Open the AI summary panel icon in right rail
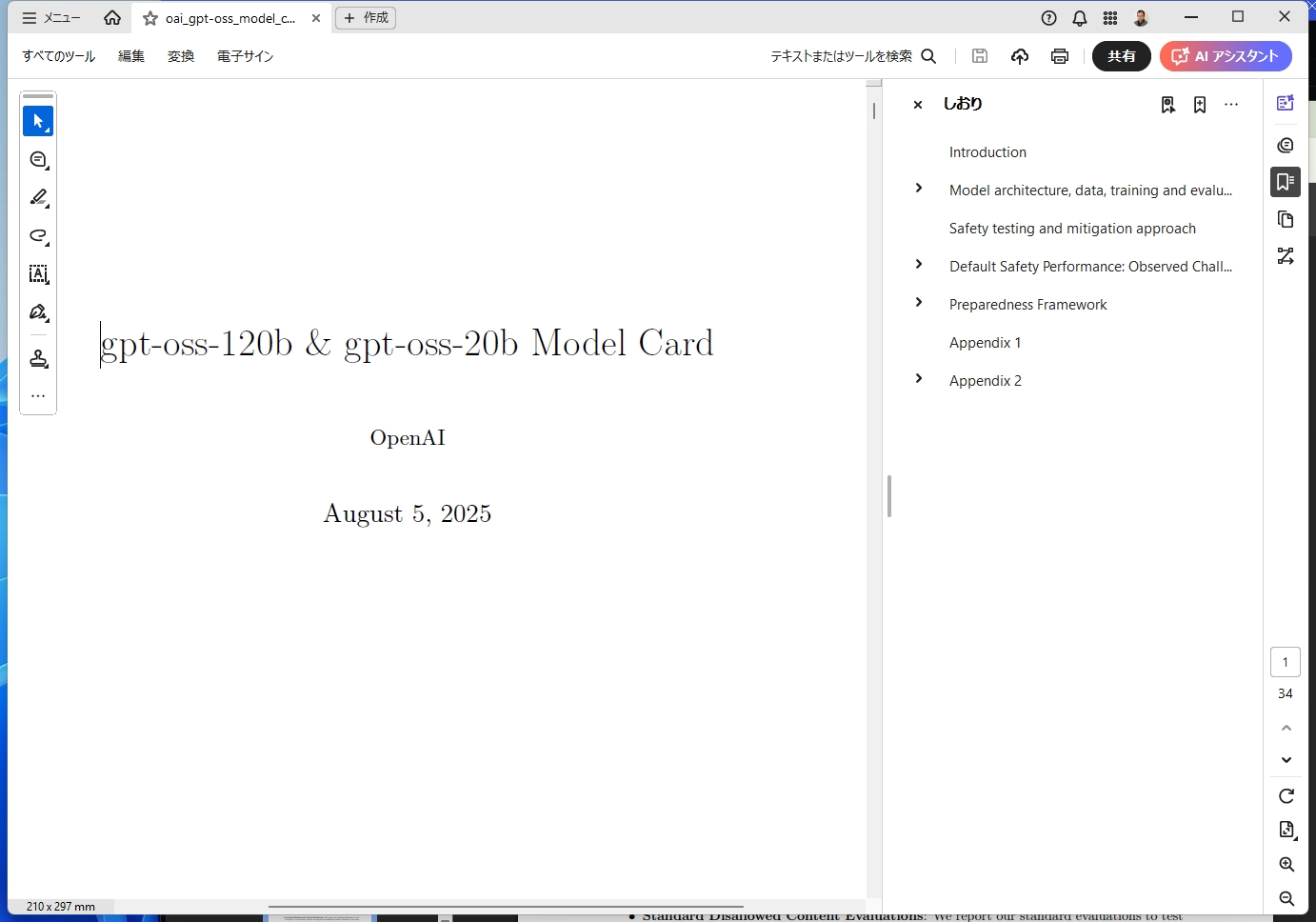 [1286, 103]
